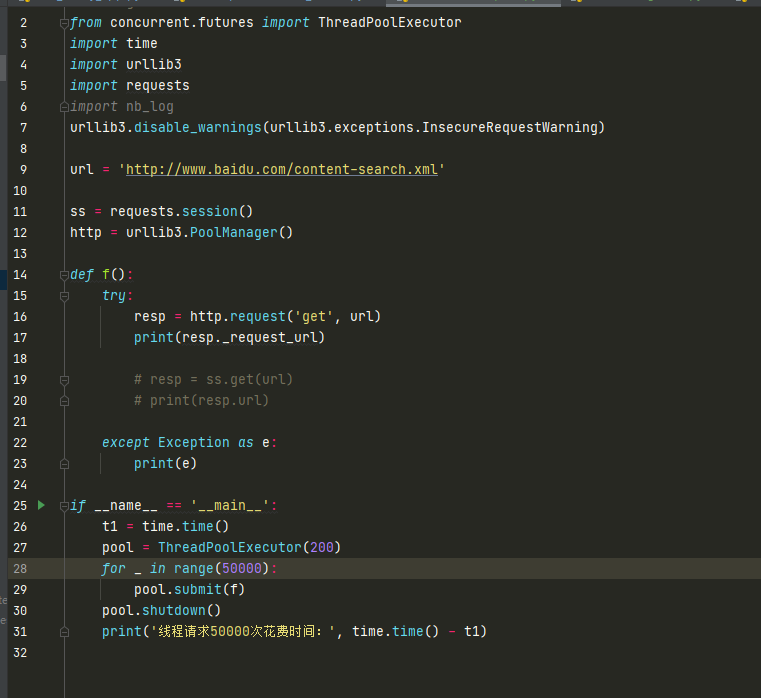
Task: Open the baidu content-search.xml URL link
Action: [281, 169]
